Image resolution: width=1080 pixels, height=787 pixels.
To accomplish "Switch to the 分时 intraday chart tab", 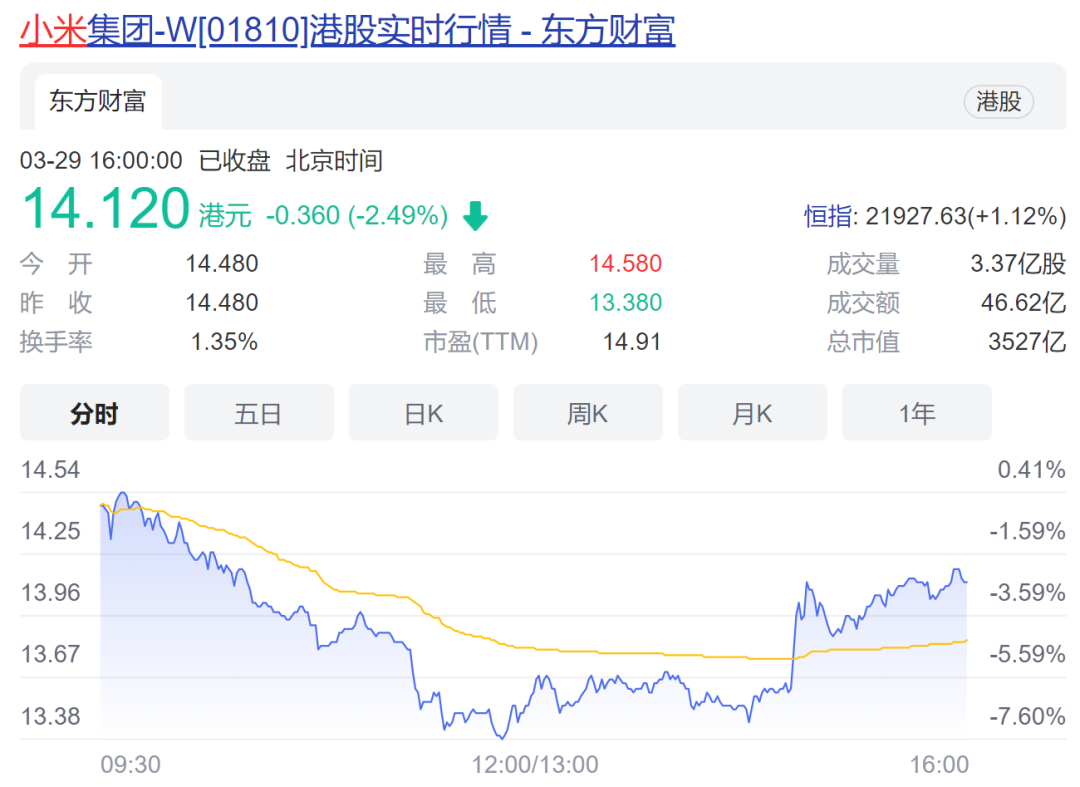I will (x=95, y=413).
